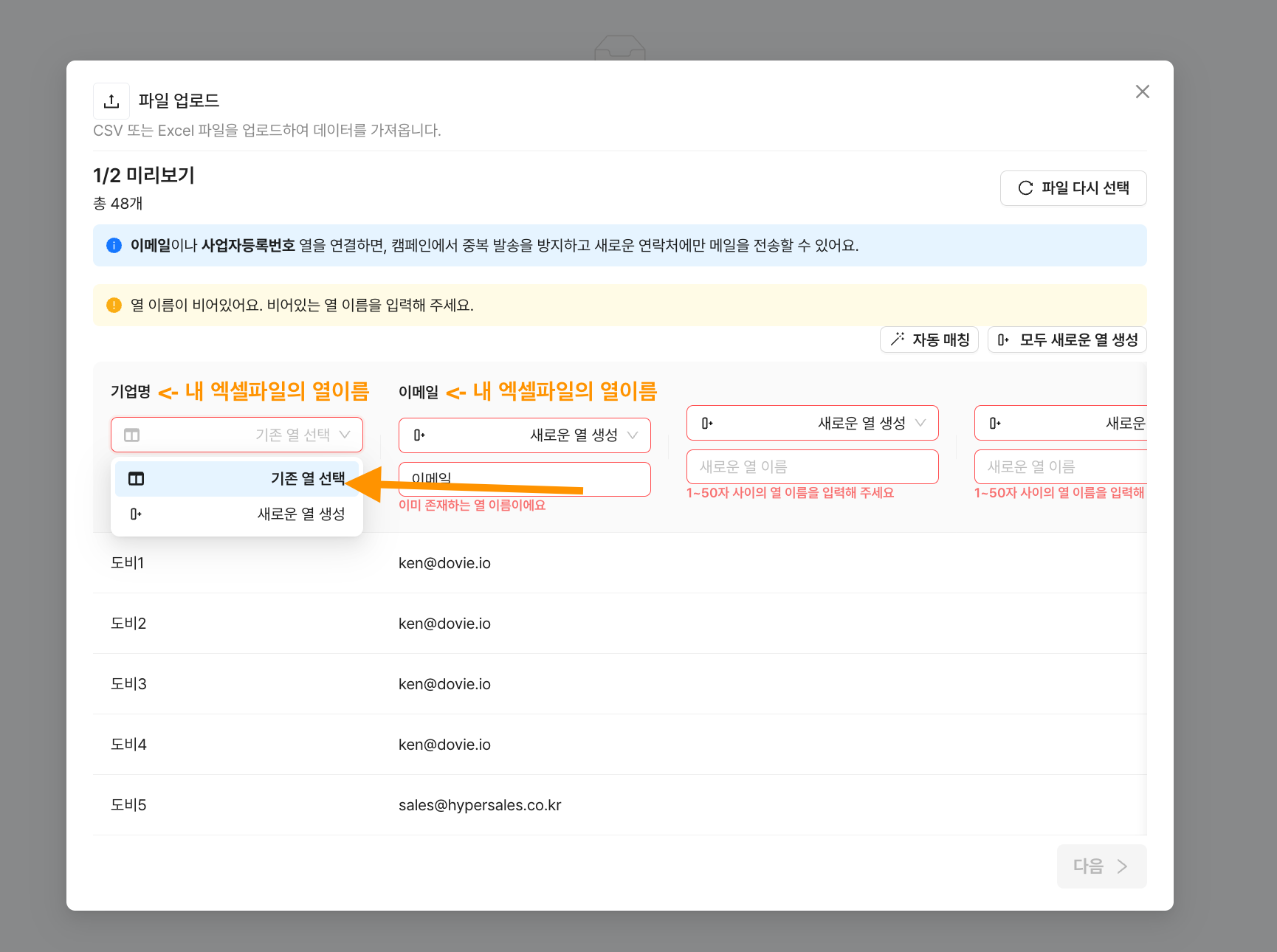The width and height of the screenshot is (1277, 952).
Task: Click 모두 새로운 열 생성 button
Action: pos(1067,339)
